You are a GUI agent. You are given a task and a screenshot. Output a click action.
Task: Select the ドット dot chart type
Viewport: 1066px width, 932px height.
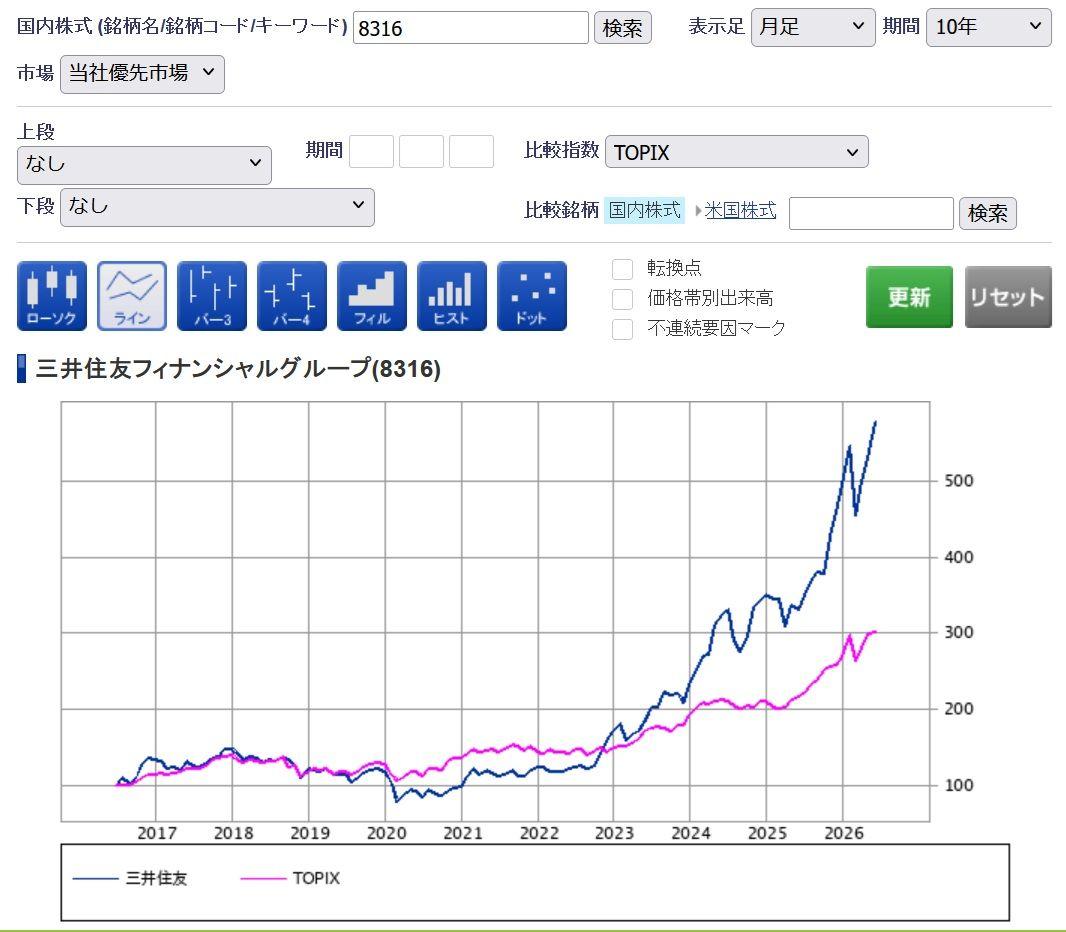(532, 296)
